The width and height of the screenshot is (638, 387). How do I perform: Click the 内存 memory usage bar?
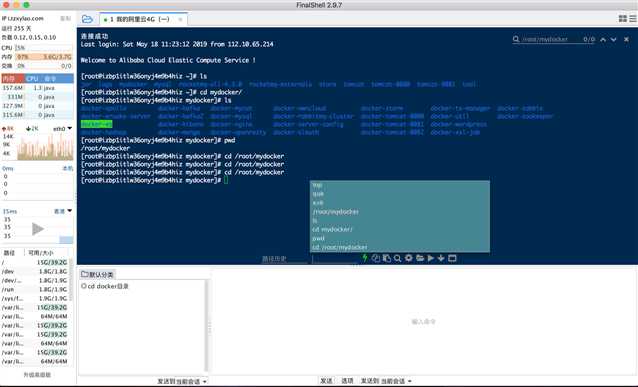44,57
